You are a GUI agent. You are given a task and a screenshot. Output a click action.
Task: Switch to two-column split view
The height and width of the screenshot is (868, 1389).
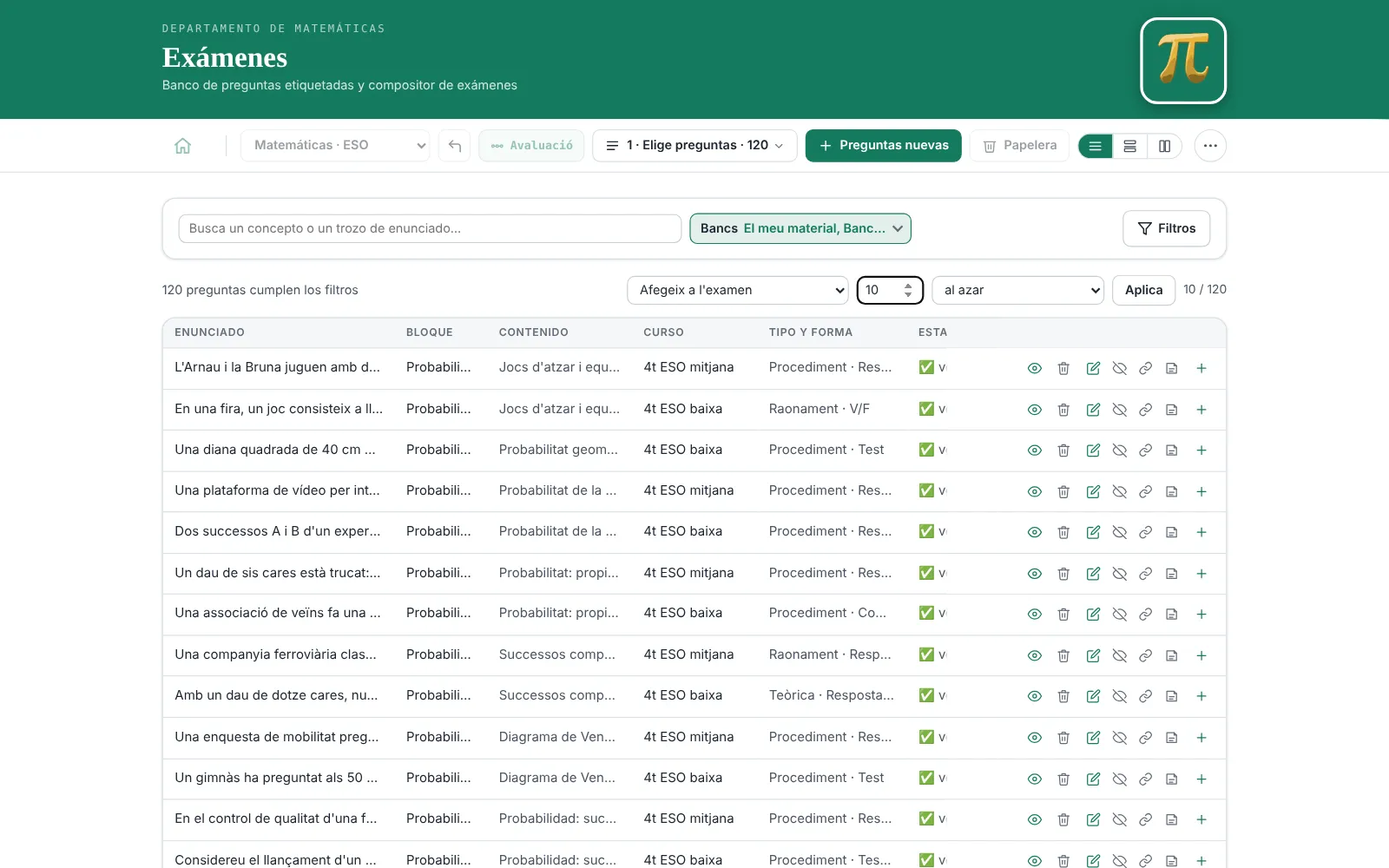click(1165, 146)
